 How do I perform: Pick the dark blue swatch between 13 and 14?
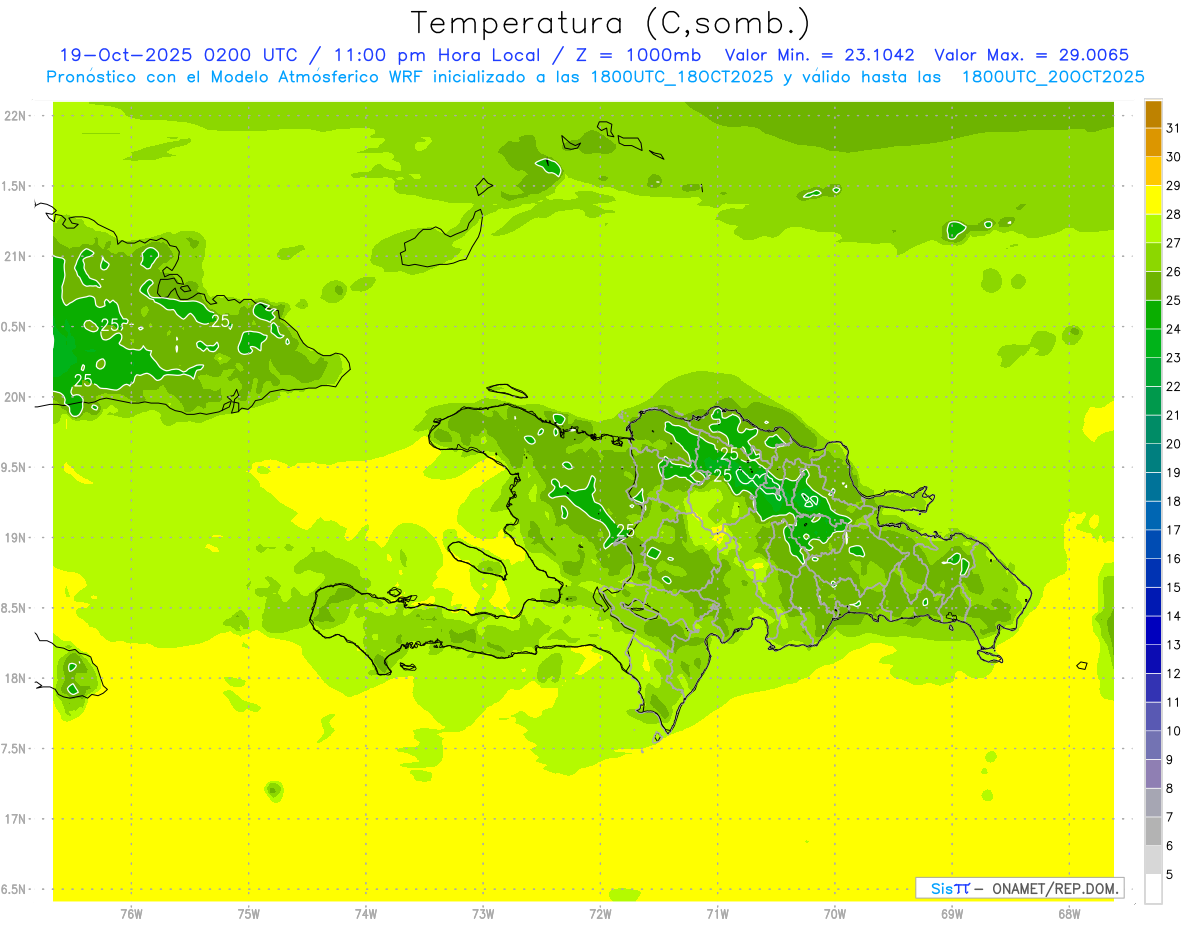point(1153,630)
